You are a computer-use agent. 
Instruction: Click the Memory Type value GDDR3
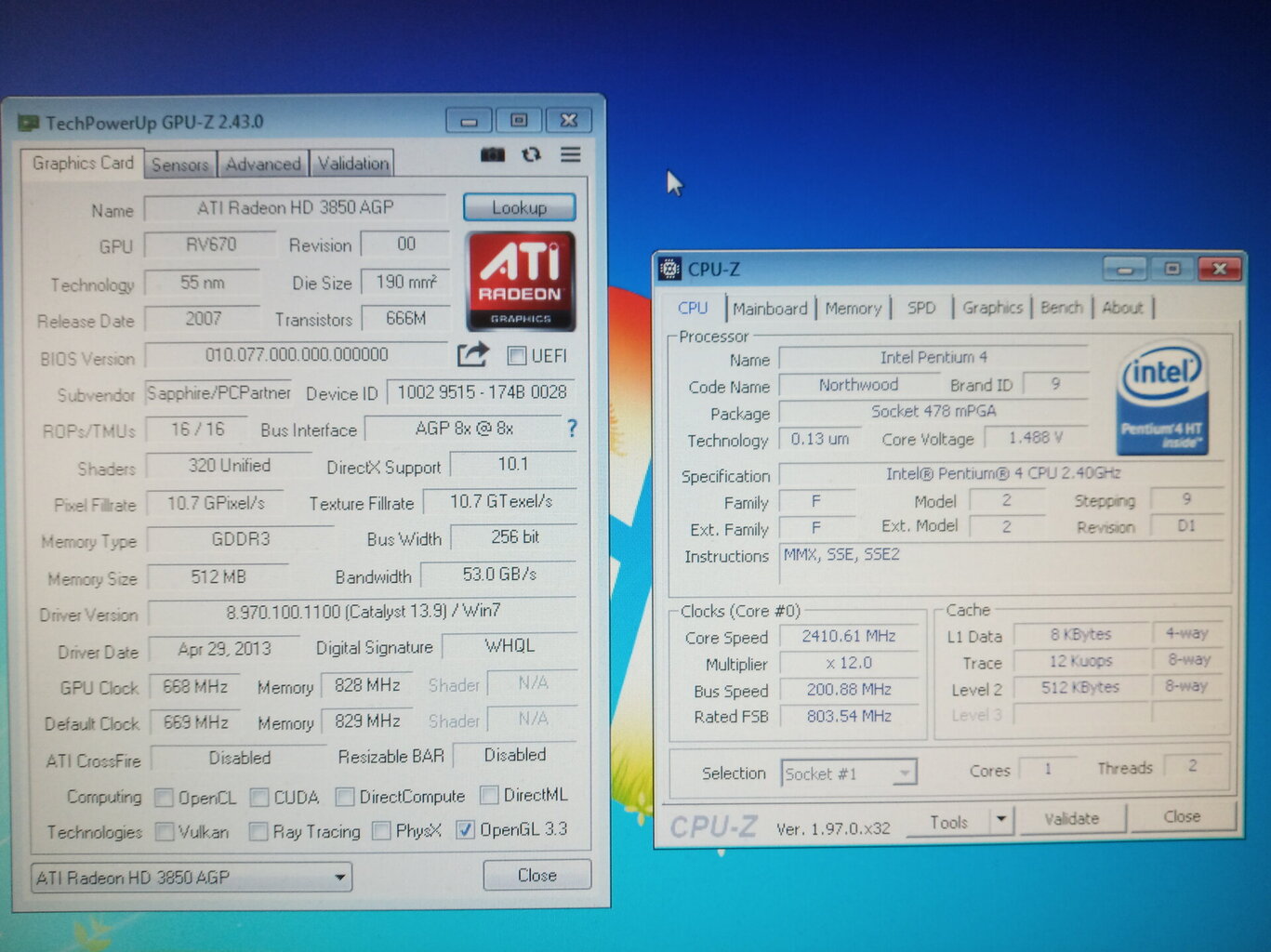pyautogui.click(x=241, y=539)
